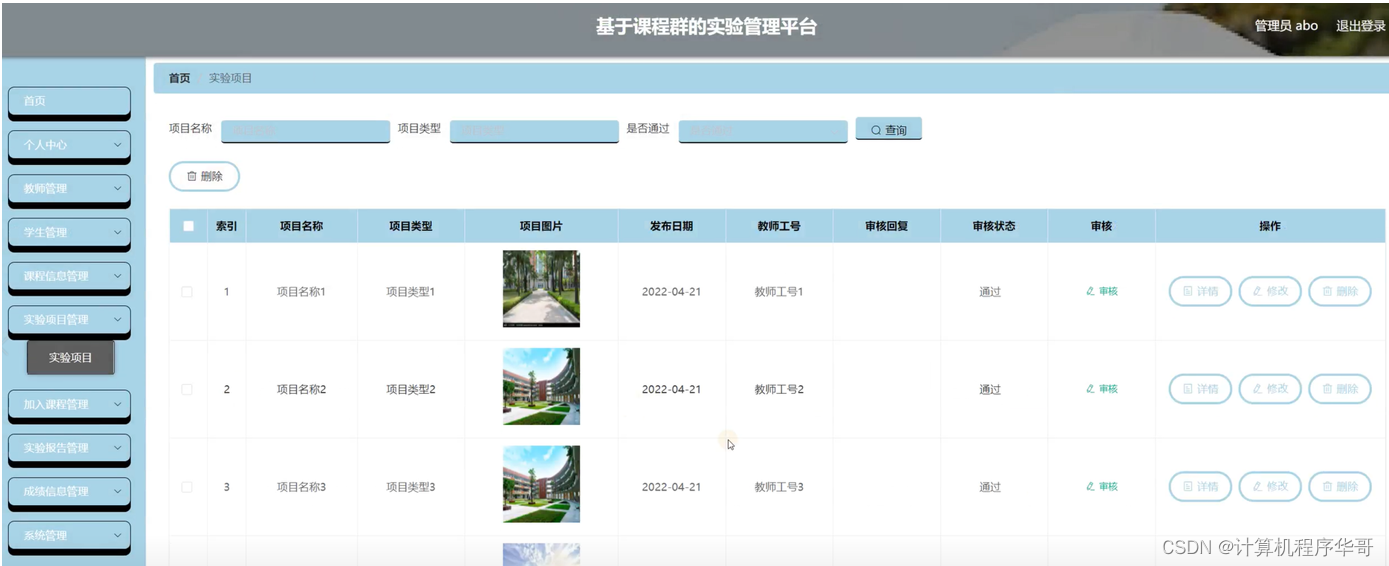Click the cell 项目类型1
Screen dimensions: 1389x566
tap(411, 292)
